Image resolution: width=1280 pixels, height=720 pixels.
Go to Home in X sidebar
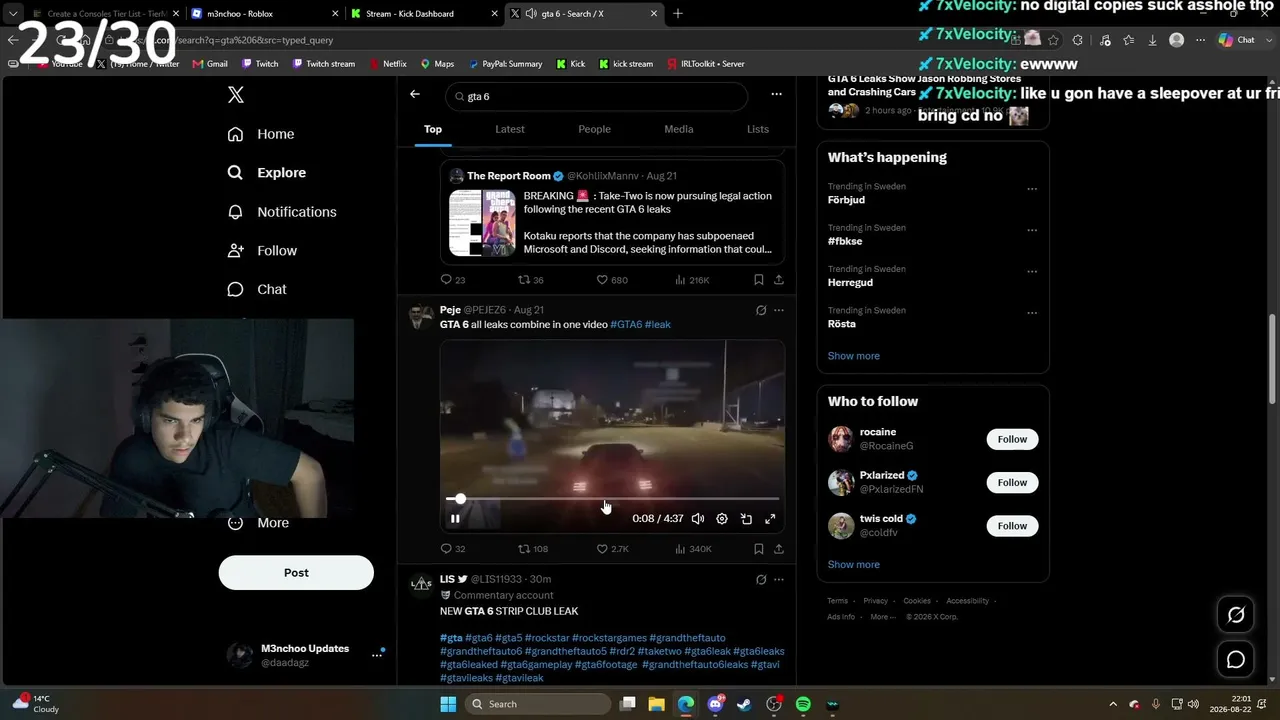pyautogui.click(x=261, y=134)
